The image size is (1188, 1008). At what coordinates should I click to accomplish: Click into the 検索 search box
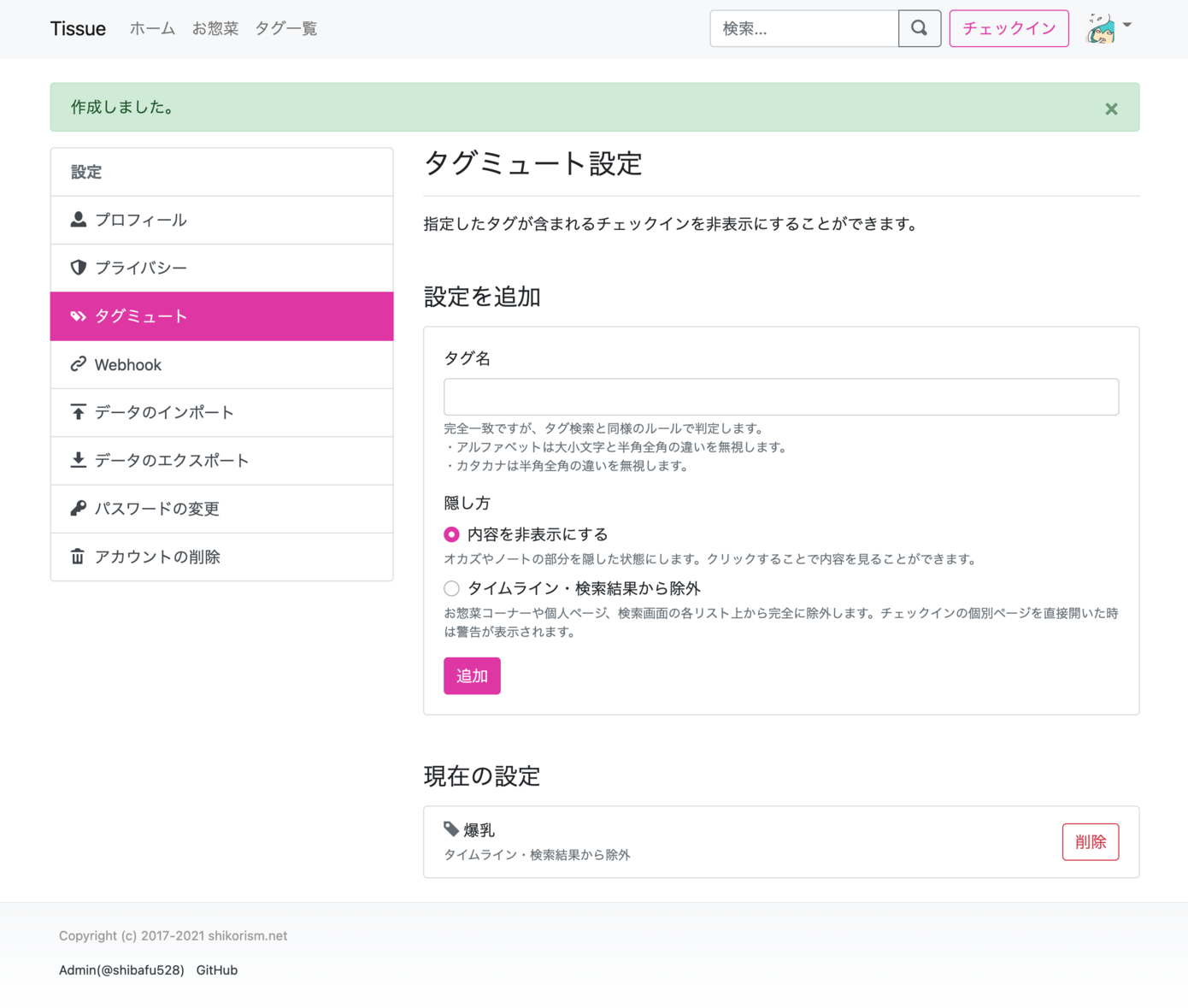(803, 28)
